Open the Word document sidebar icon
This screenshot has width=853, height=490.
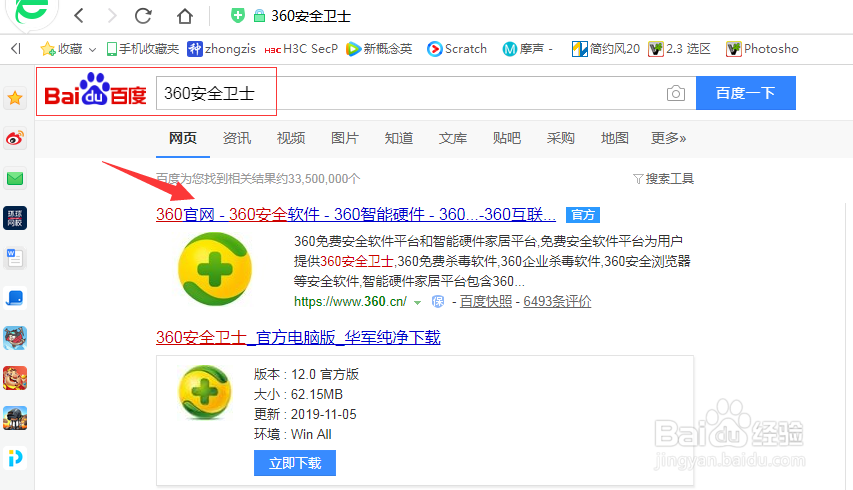click(x=15, y=258)
